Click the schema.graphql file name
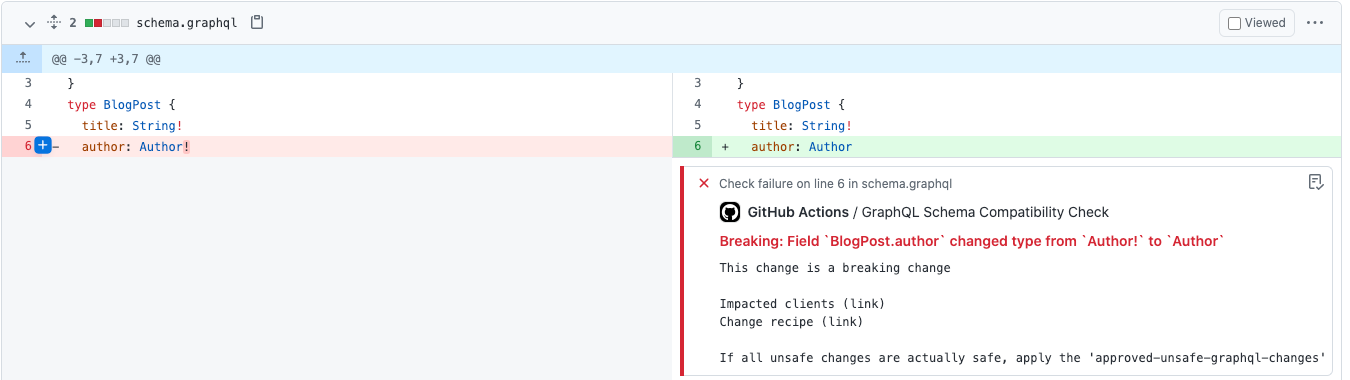The height and width of the screenshot is (380, 1350). click(x=187, y=22)
